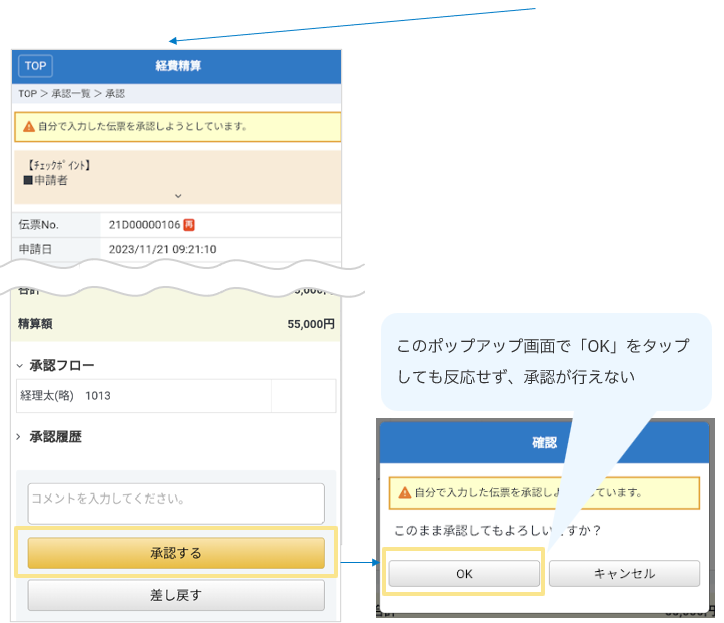Click the 申請日 date value
The width and height of the screenshot is (724, 623).
click(163, 249)
